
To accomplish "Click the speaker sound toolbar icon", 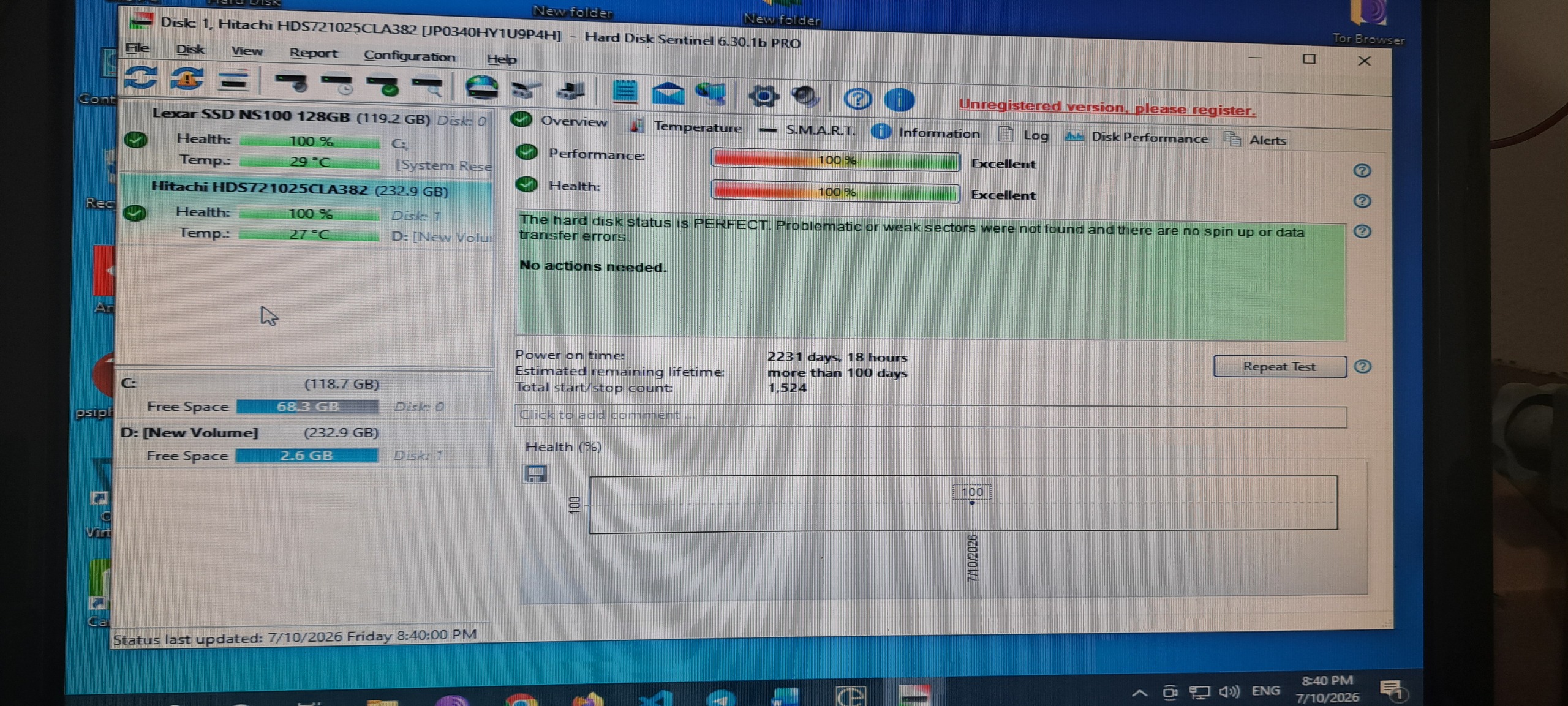I will (805, 97).
